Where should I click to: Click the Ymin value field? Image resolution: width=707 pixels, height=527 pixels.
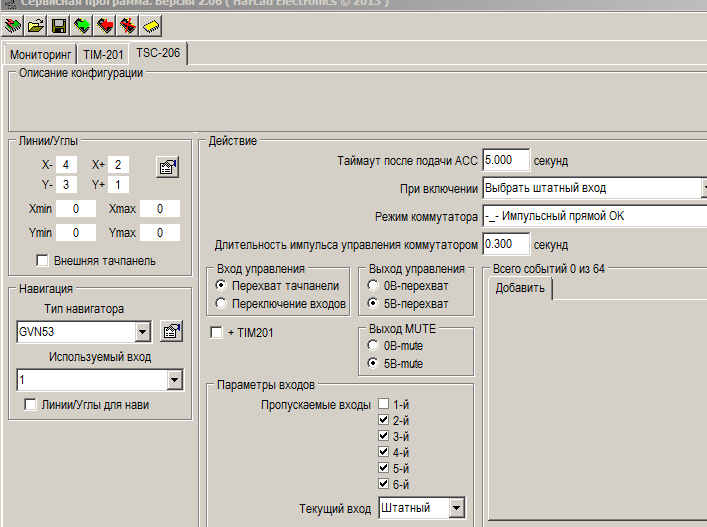pyautogui.click(x=76, y=233)
